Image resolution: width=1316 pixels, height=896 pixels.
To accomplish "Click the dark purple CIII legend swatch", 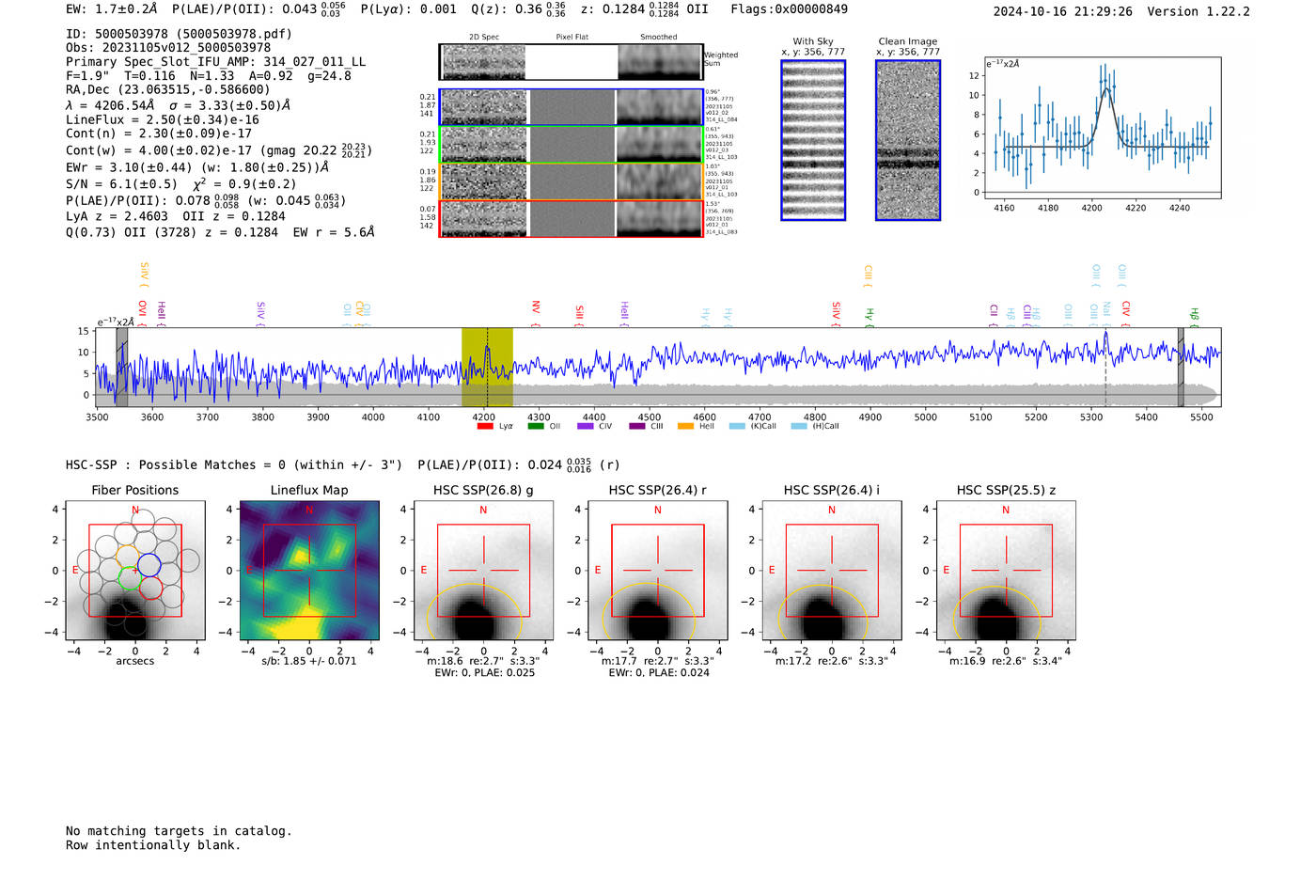I will 637,426.
